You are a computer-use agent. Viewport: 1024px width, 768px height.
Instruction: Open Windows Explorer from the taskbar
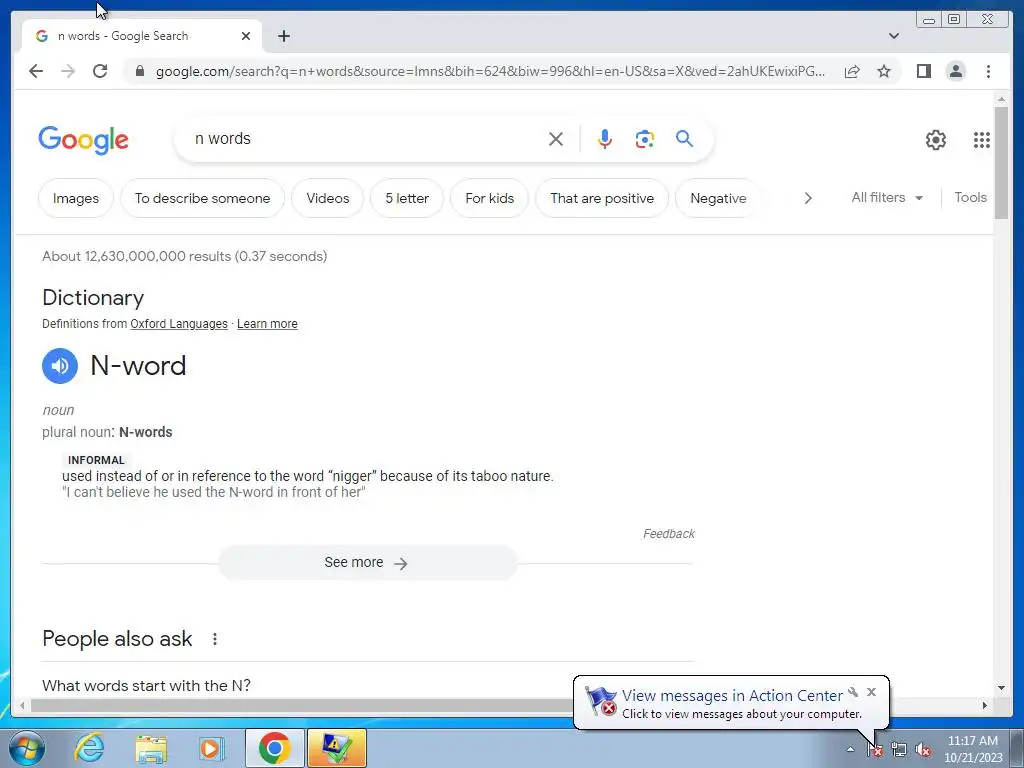[x=151, y=748]
